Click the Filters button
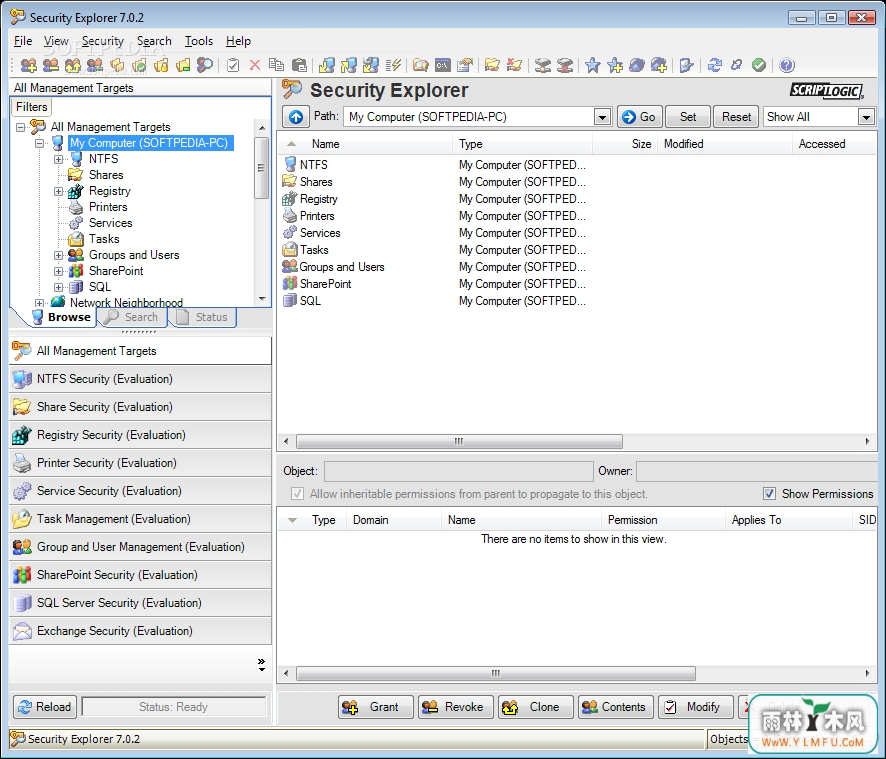The image size is (886, 759). point(31,107)
